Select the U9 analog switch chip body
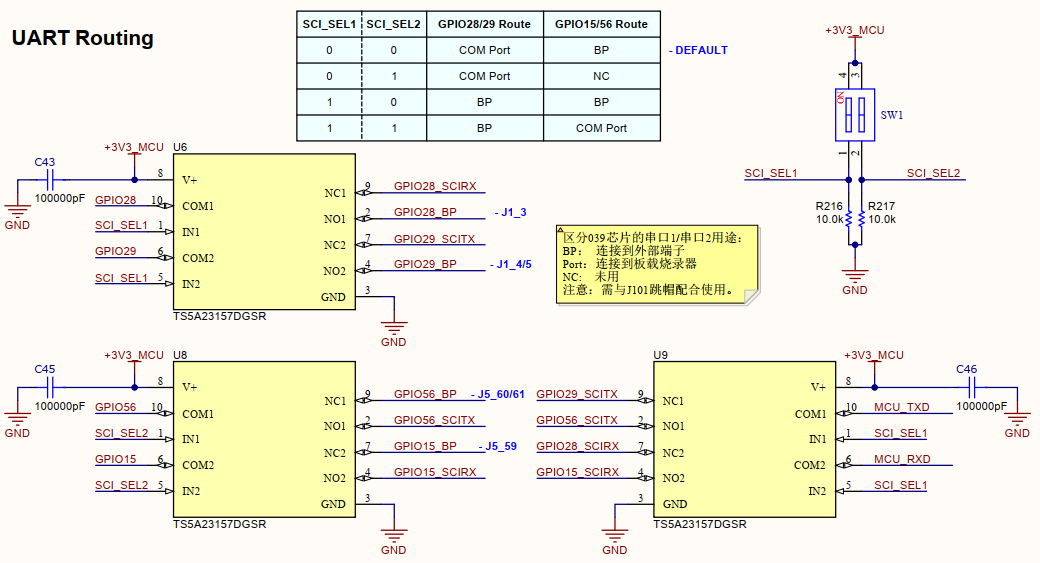The width and height of the screenshot is (1040, 563). point(745,440)
